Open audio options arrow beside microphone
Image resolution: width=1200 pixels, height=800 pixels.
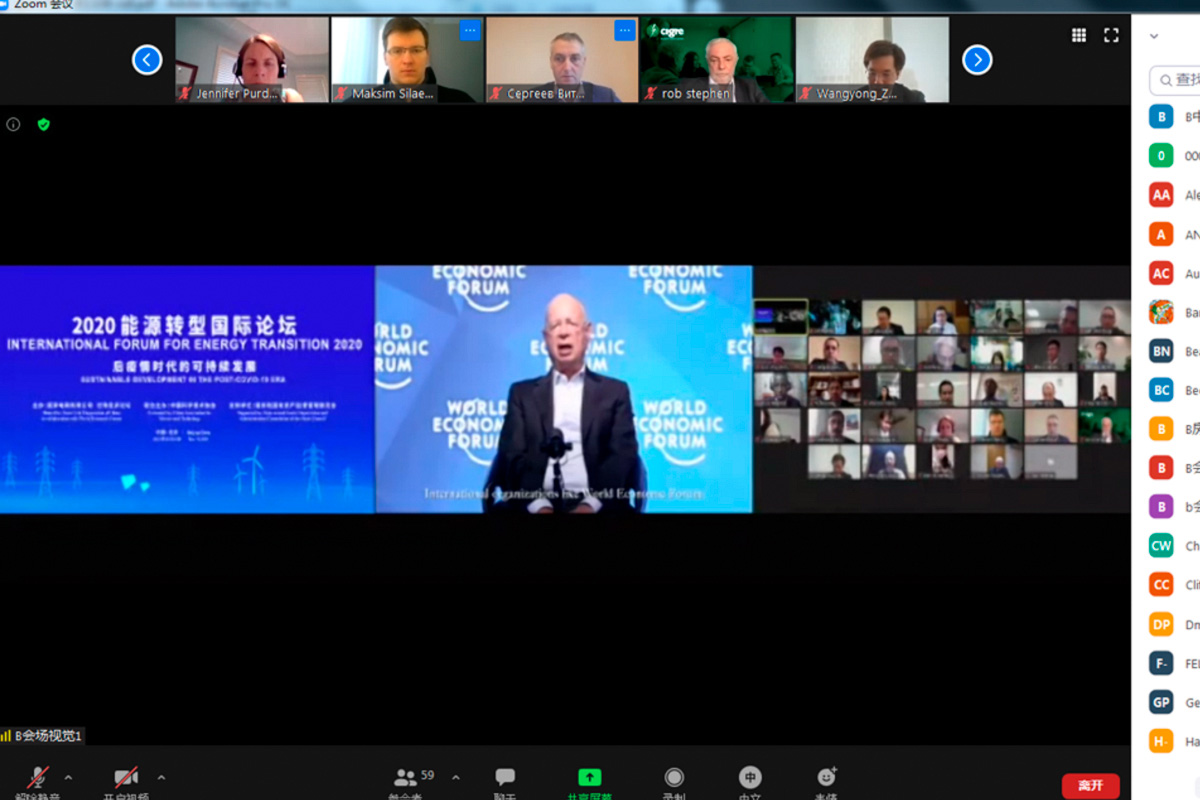click(68, 777)
